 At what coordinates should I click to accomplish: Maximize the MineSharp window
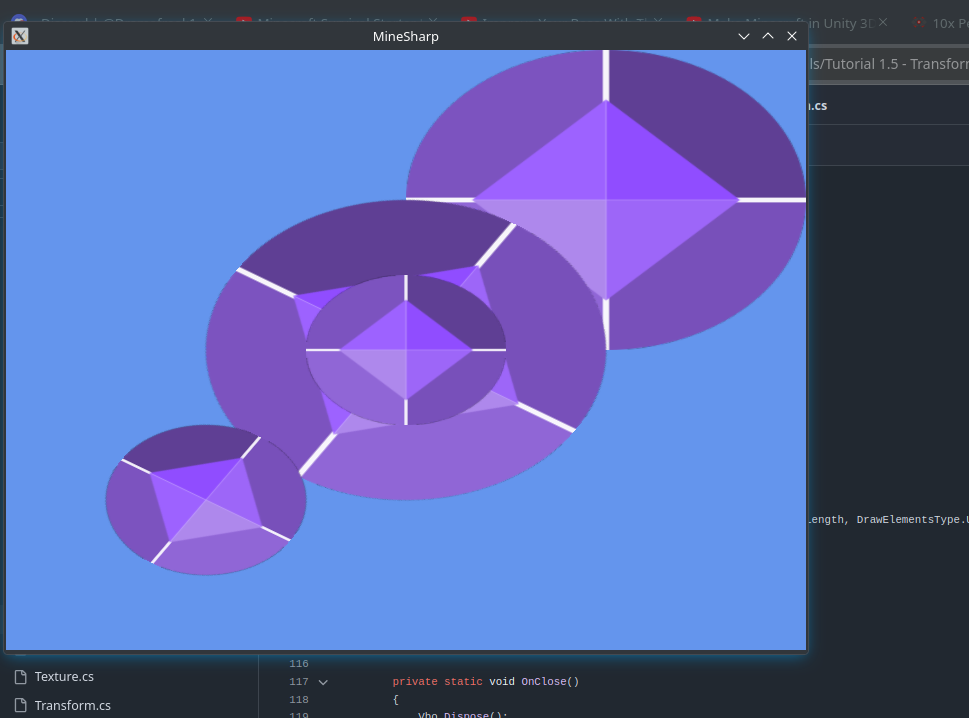(x=768, y=36)
